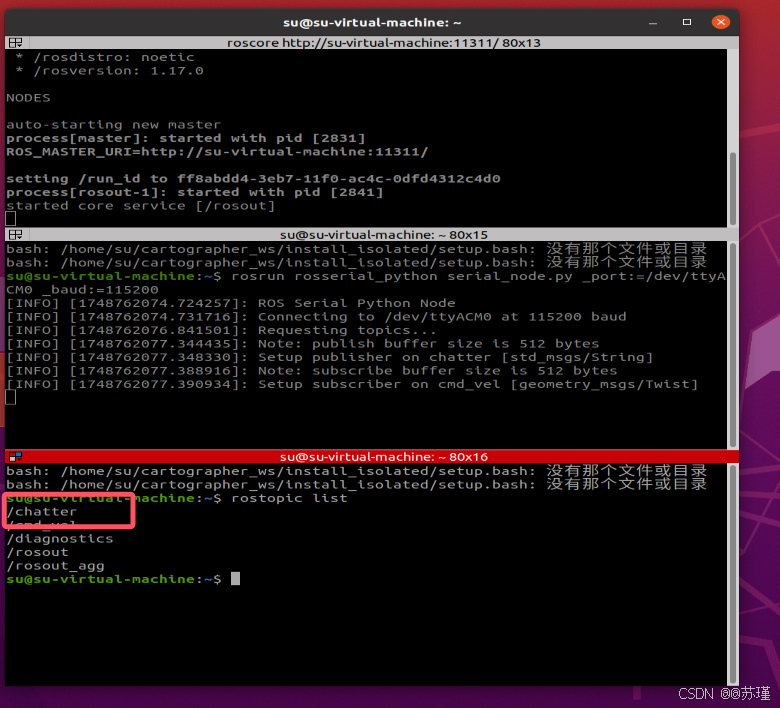780x708 pixels.
Task: Click Connecting to /dev/ttyACM0 line
Action: (316, 316)
